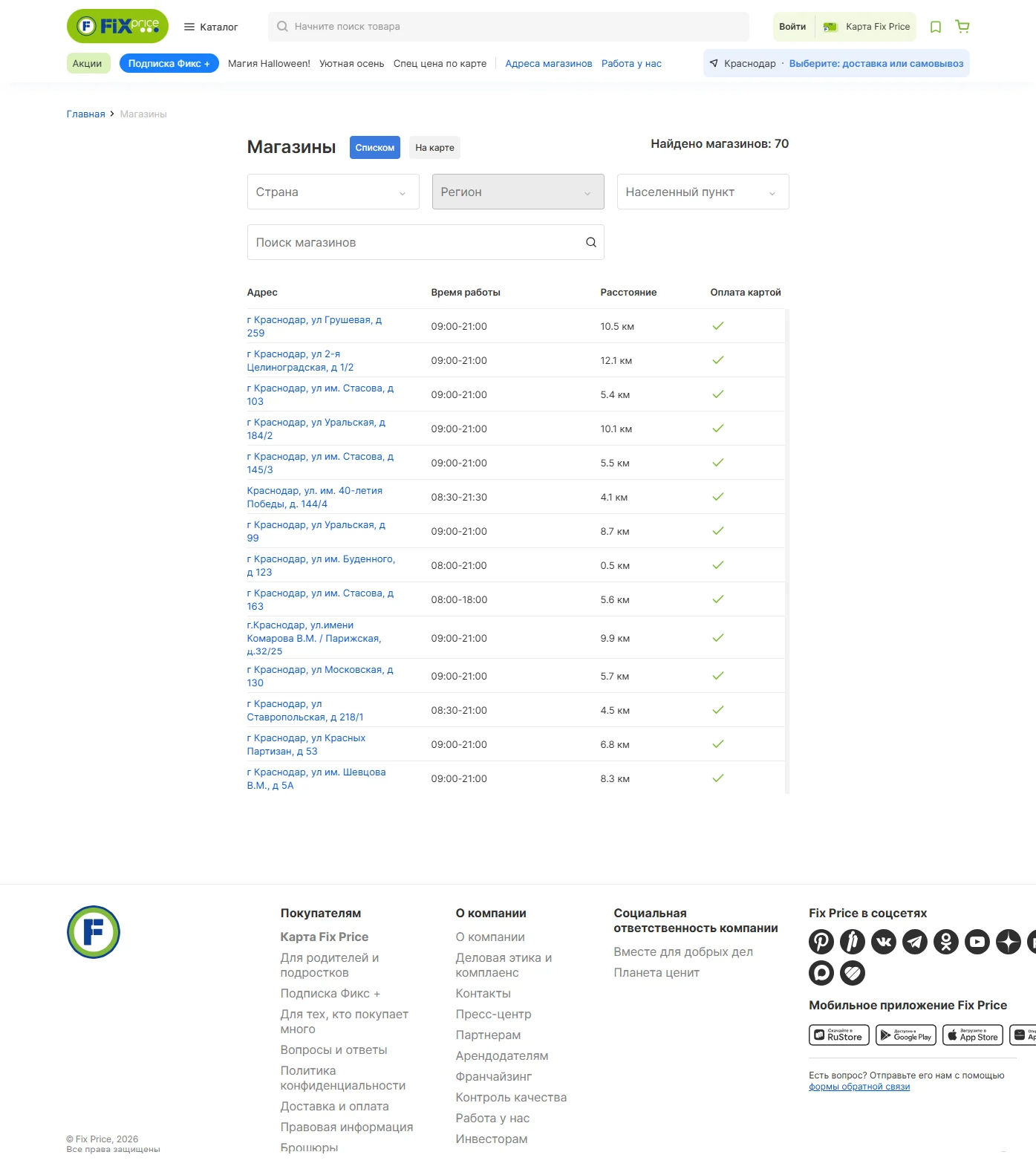
Task: Open the Адреса магазинов link
Action: [549, 64]
